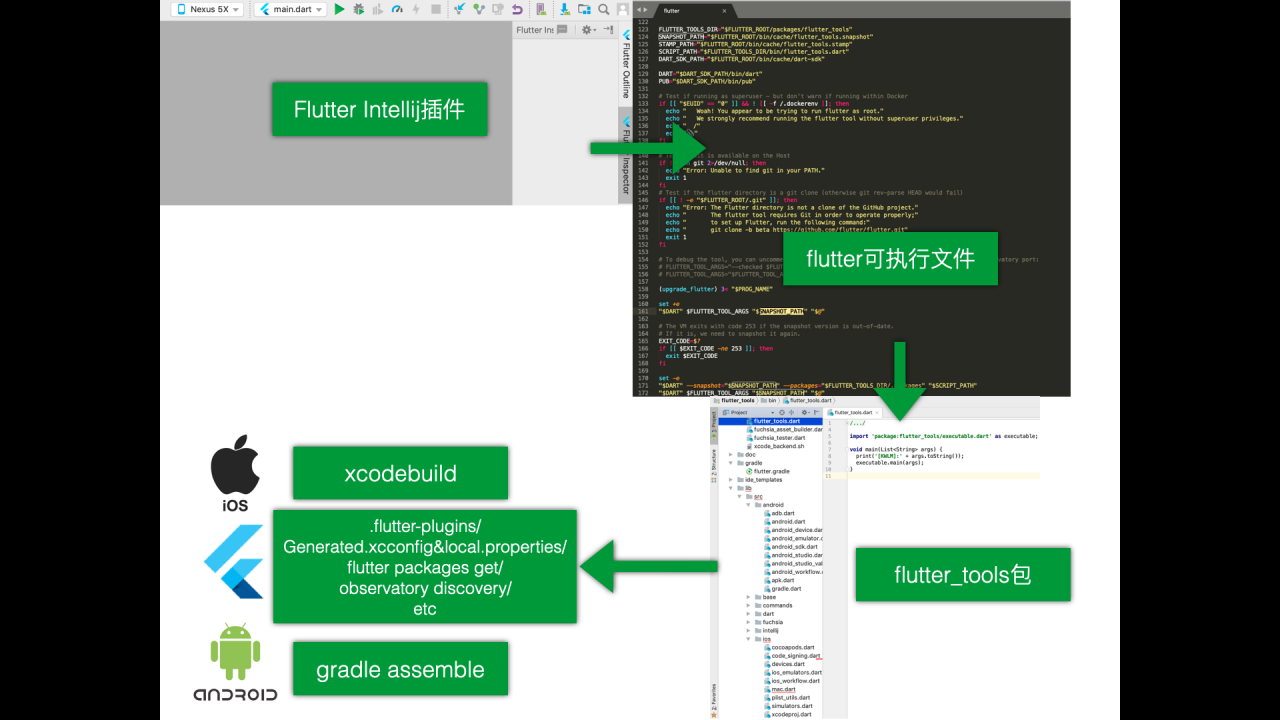Expand the doc folder

732,455
